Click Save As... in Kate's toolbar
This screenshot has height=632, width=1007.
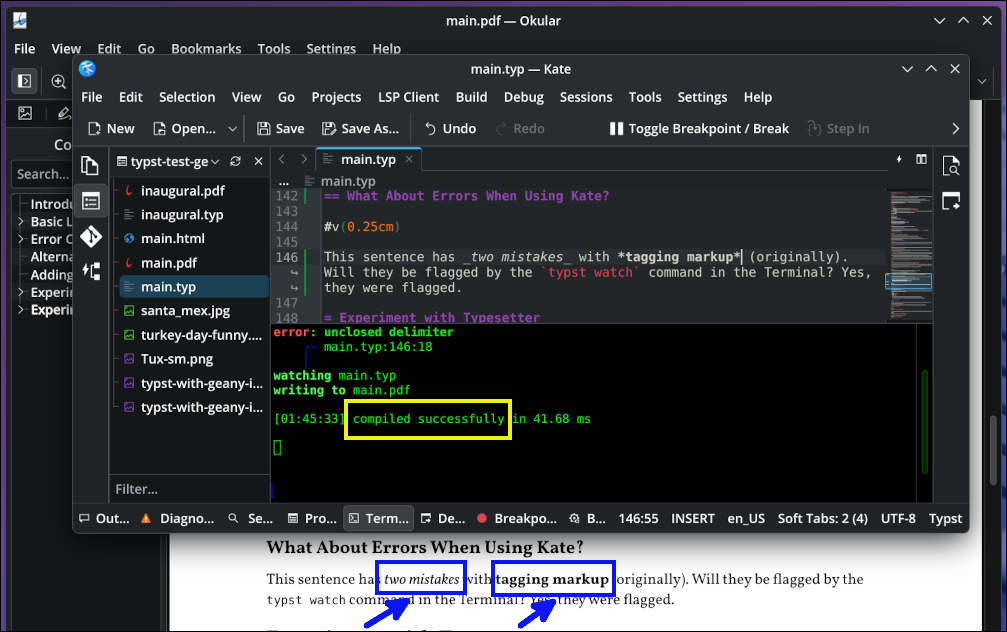[x=360, y=128]
